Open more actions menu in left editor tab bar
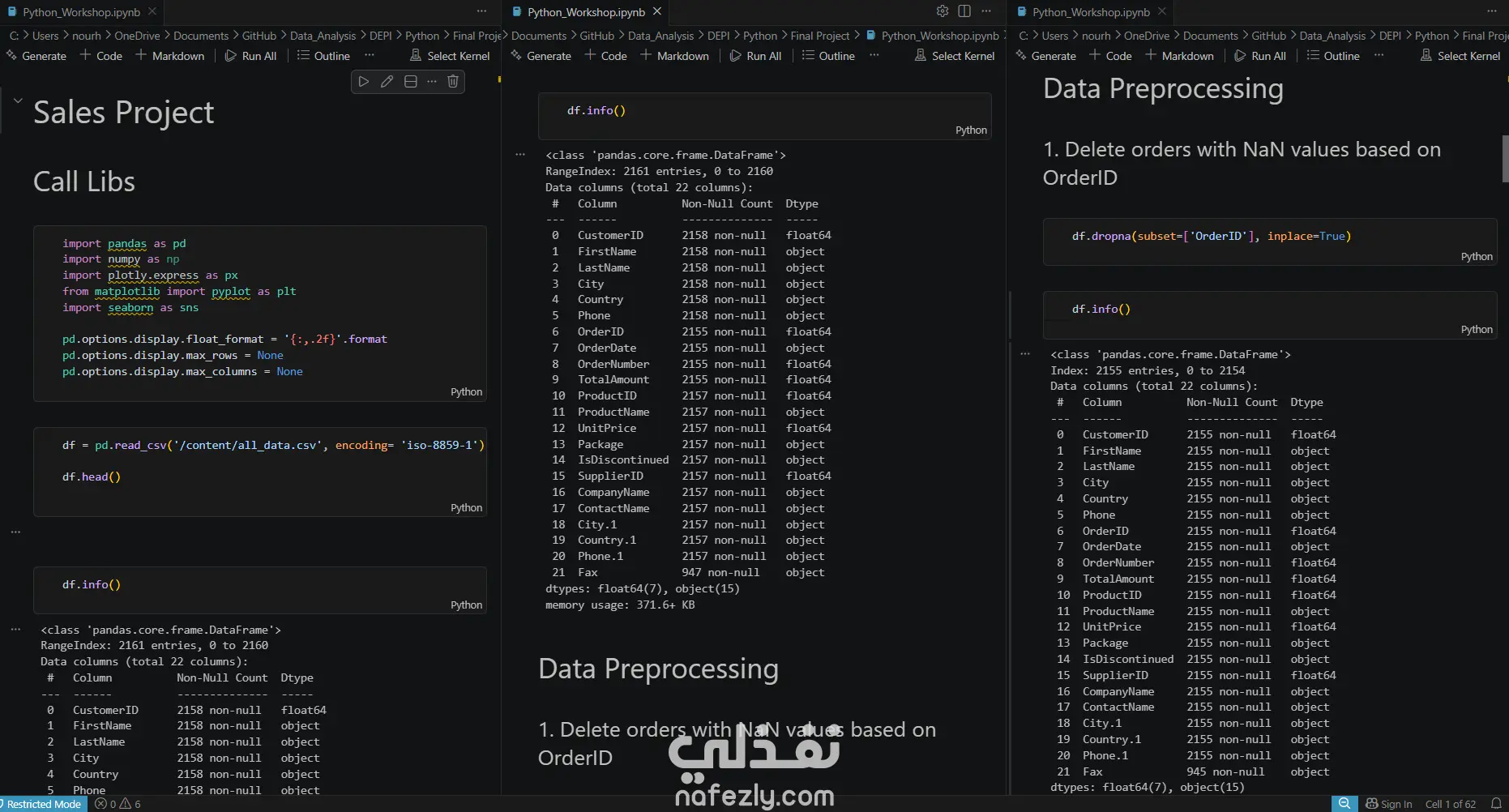 tap(482, 11)
